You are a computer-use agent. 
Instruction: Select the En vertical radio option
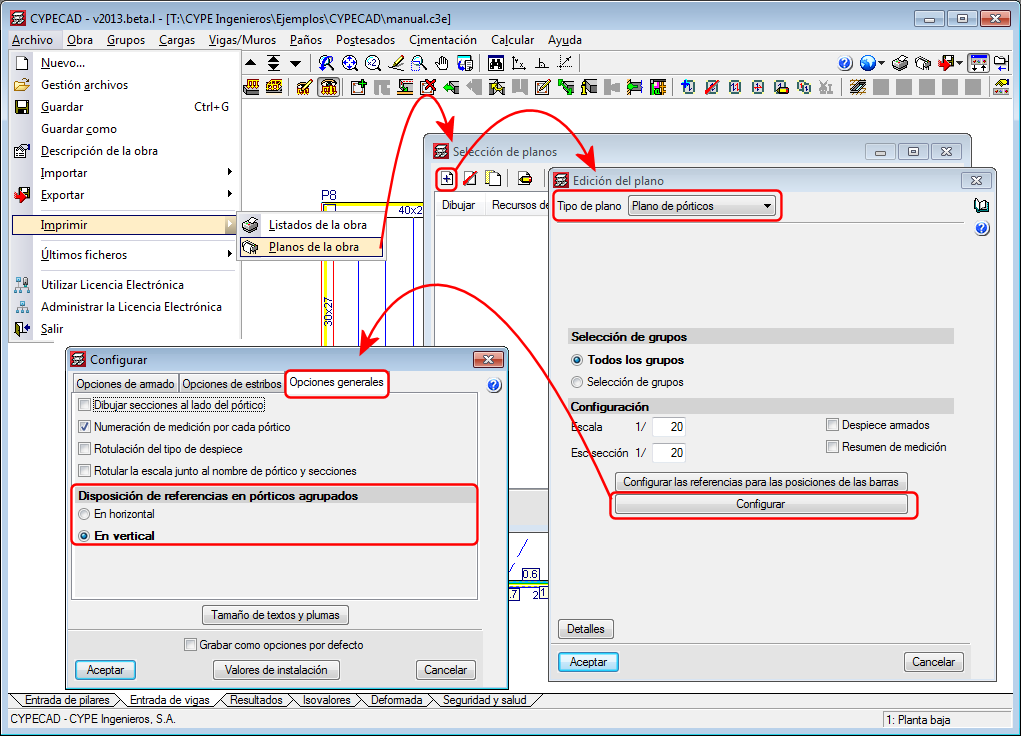84,536
